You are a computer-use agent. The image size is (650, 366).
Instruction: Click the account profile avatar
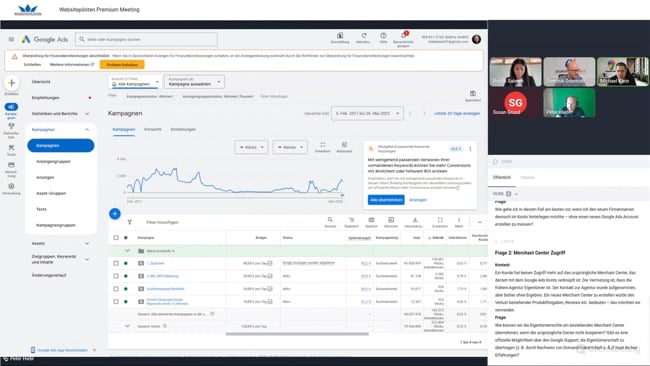coord(476,39)
